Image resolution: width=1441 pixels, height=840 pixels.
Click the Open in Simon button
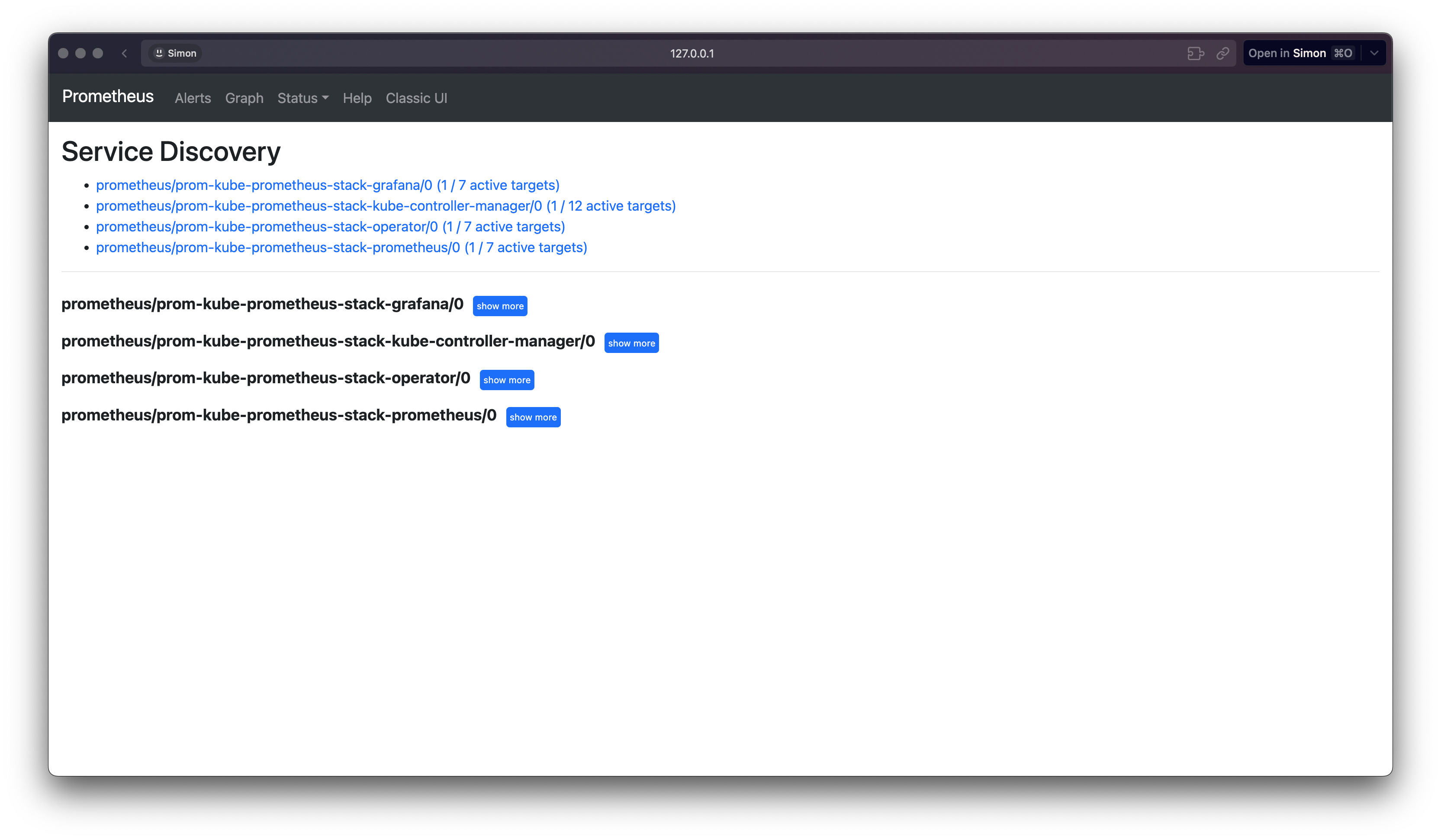tap(1301, 53)
